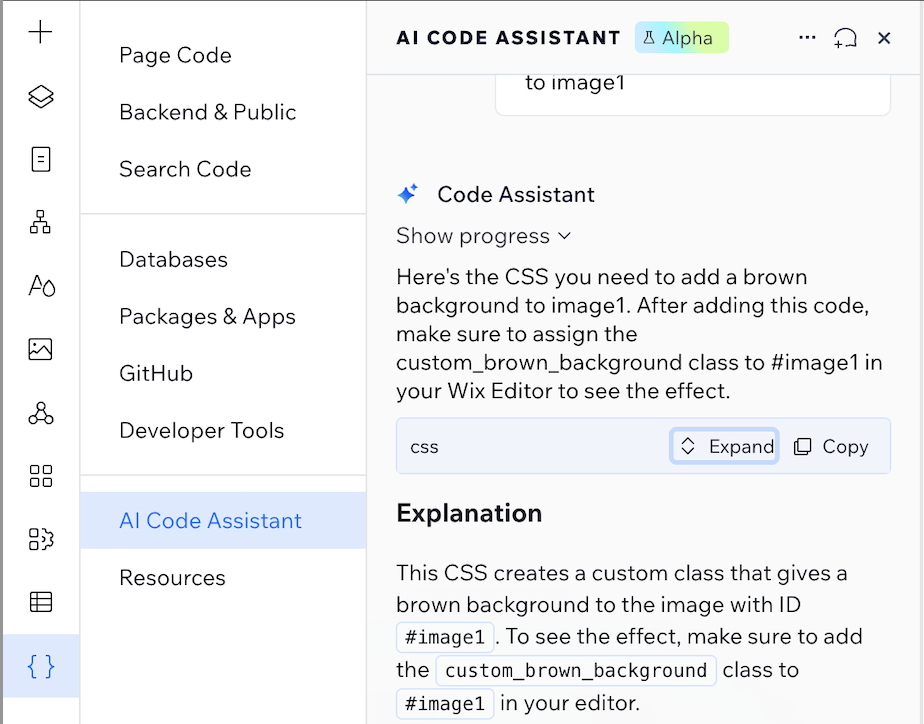Image resolution: width=924 pixels, height=724 pixels.
Task: Open the three-dots more options menu
Action: 807,38
